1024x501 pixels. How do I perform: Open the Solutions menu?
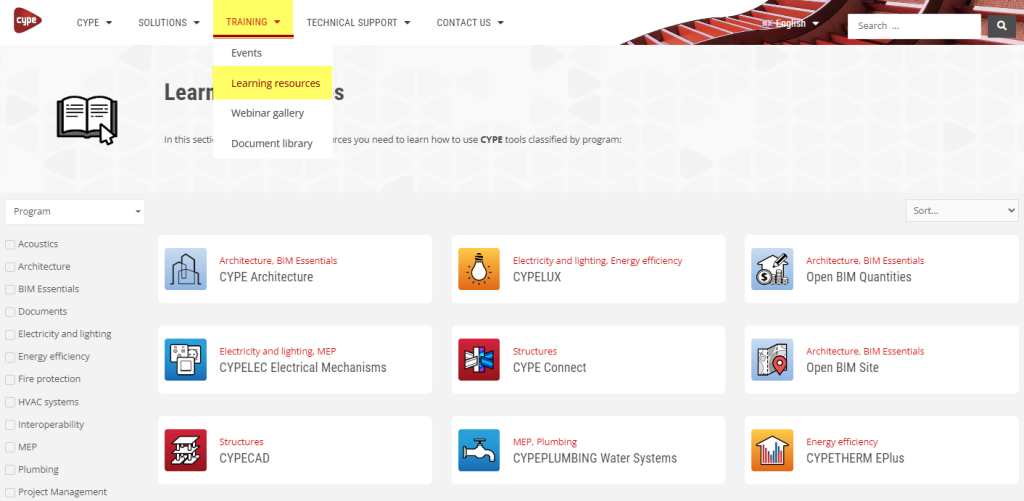tap(168, 22)
